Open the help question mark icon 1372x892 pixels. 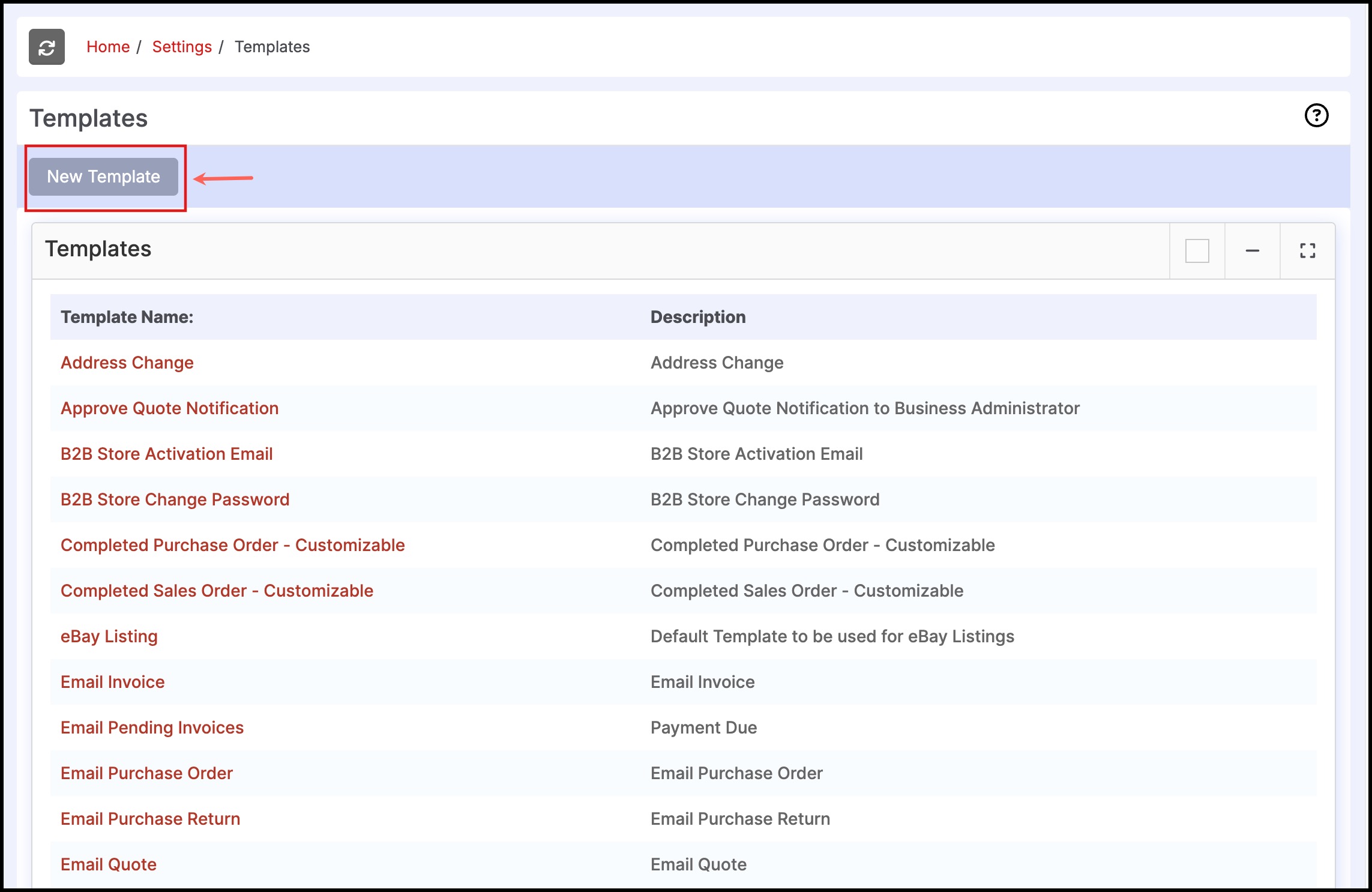pyautogui.click(x=1316, y=115)
